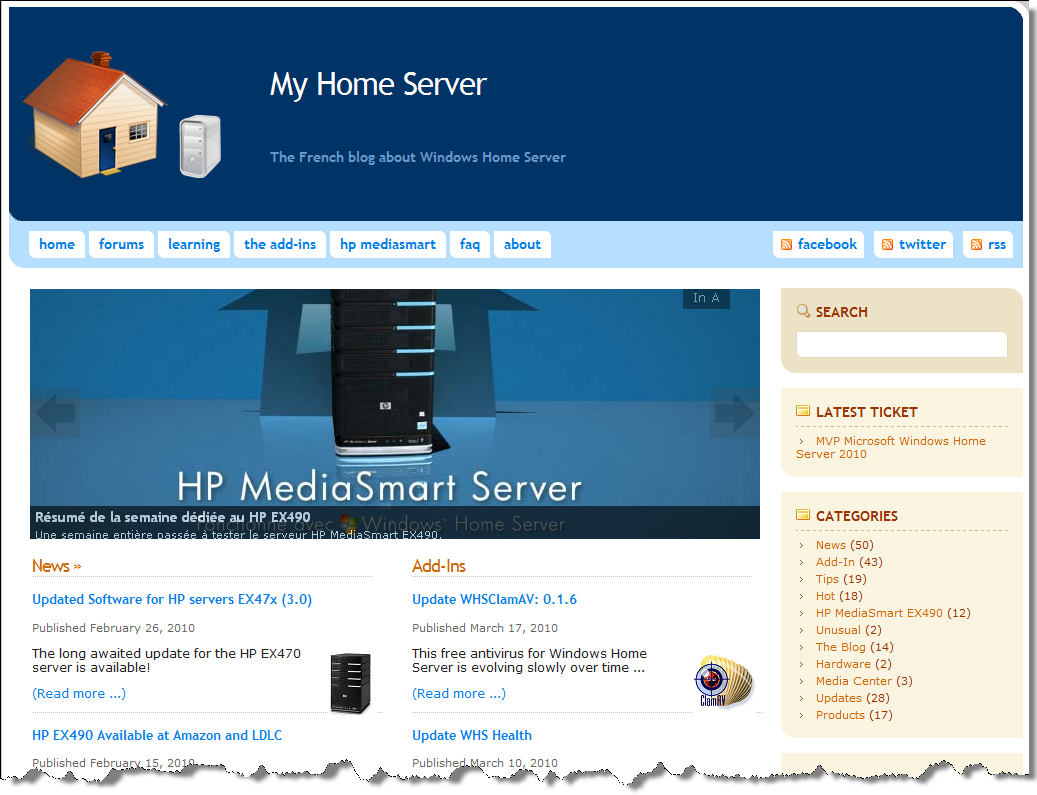Screen dimensions: 1037x795
Task: Click the News section heading
Action: coord(57,566)
